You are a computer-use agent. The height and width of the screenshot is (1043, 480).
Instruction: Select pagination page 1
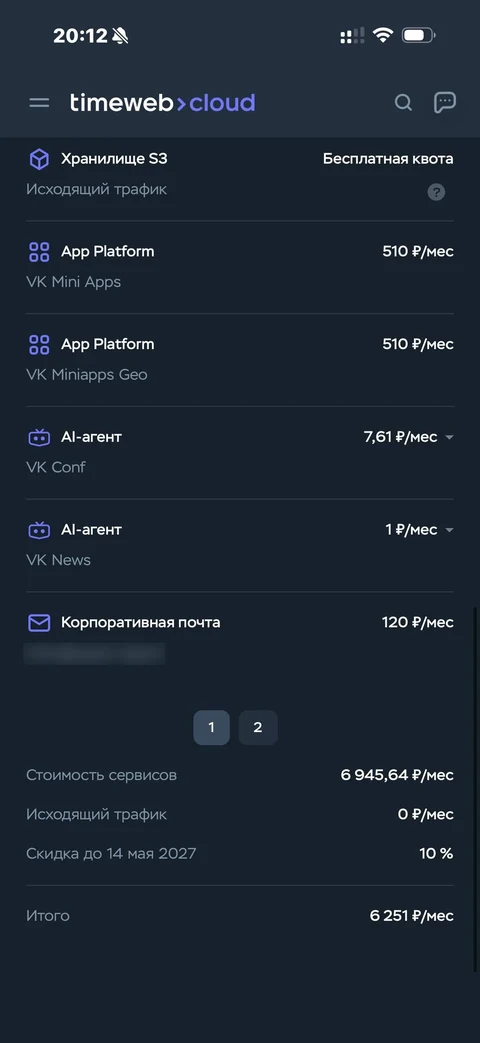coord(211,728)
